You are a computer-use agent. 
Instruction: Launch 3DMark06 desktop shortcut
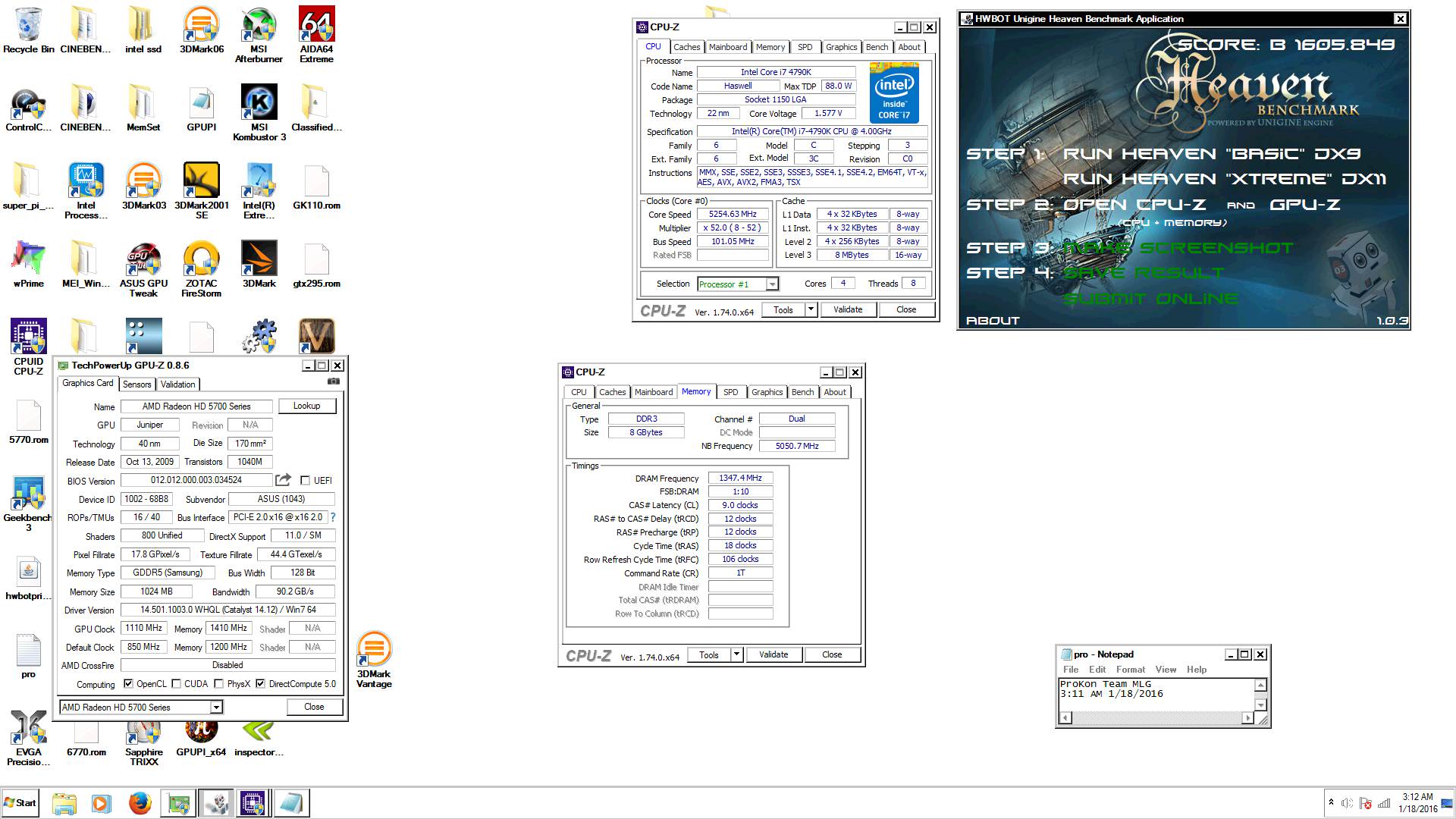point(201,30)
